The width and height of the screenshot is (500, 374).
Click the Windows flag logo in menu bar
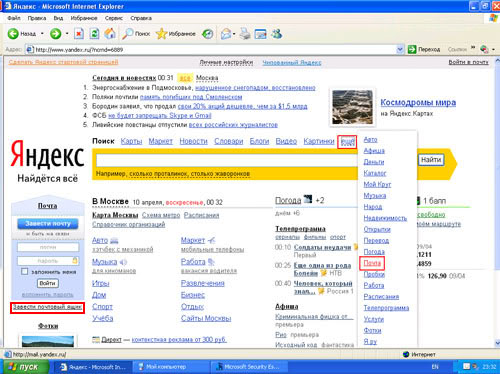point(493,18)
